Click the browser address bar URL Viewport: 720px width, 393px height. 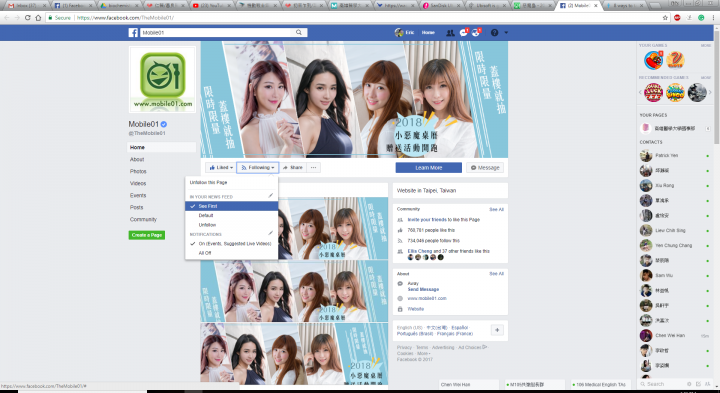125,18
